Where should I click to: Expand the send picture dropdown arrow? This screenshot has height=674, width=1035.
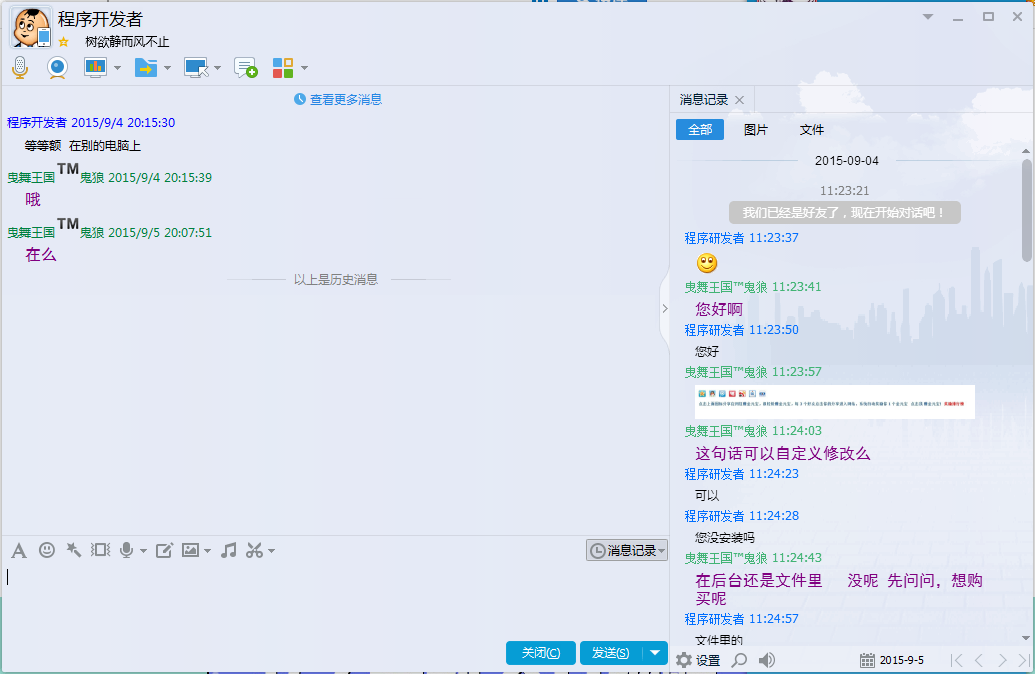click(207, 551)
